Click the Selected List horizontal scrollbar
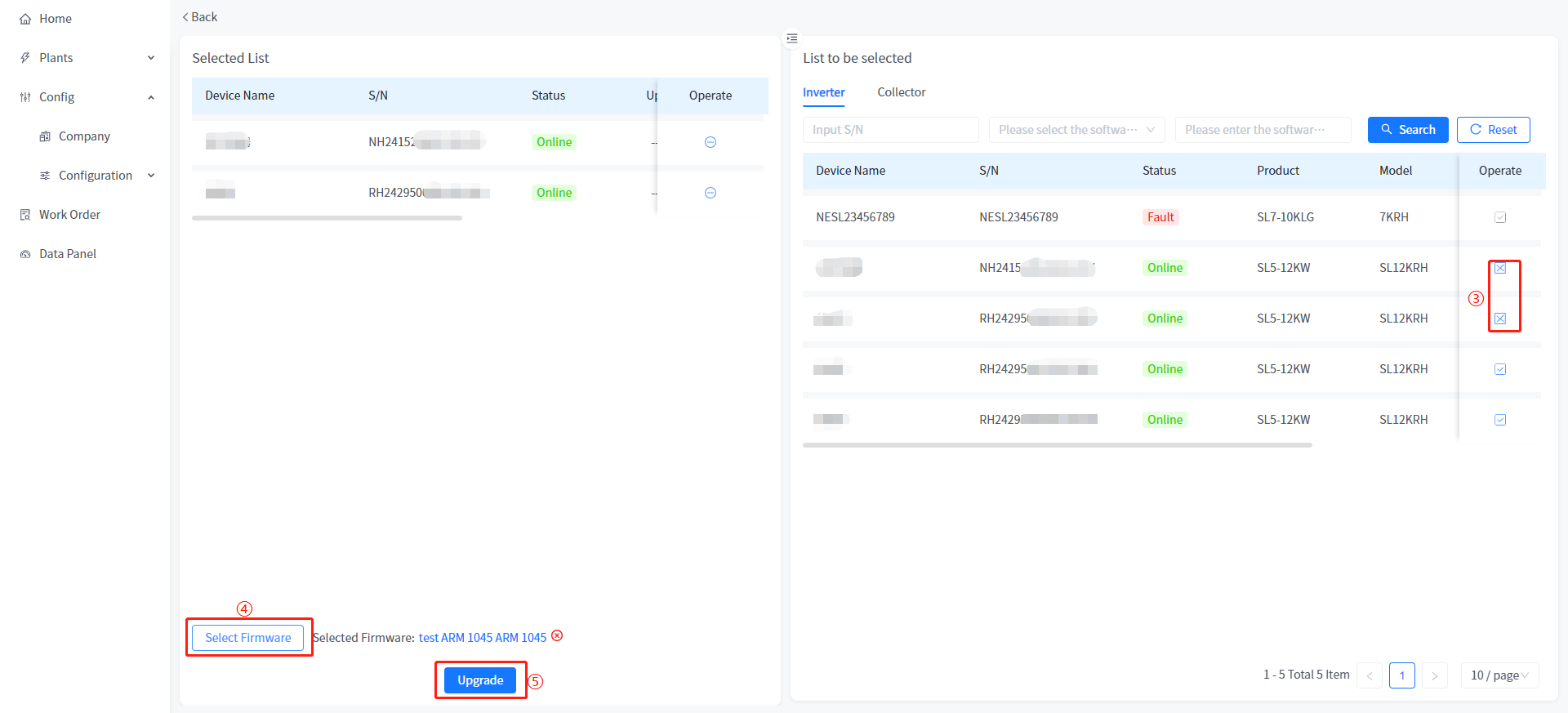This screenshot has width=1568, height=713. pos(327,218)
